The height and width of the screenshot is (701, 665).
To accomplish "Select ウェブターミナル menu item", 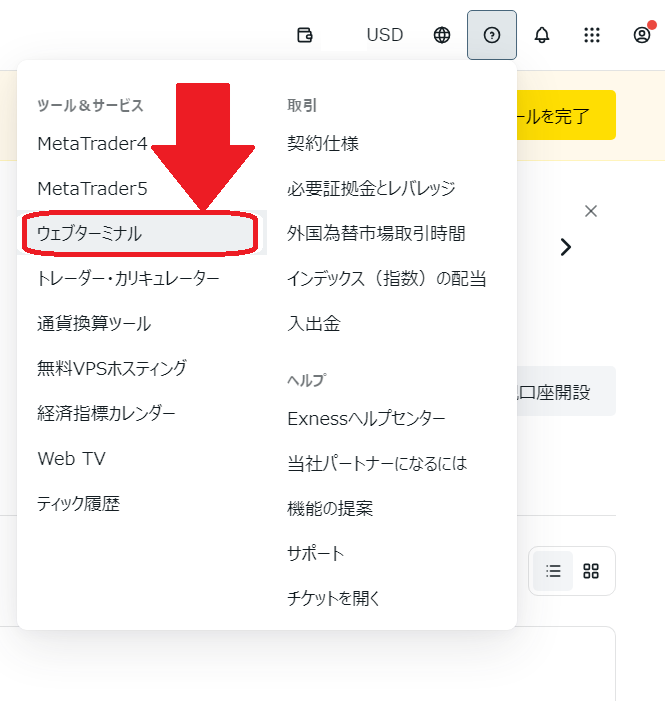I will [x=142, y=233].
